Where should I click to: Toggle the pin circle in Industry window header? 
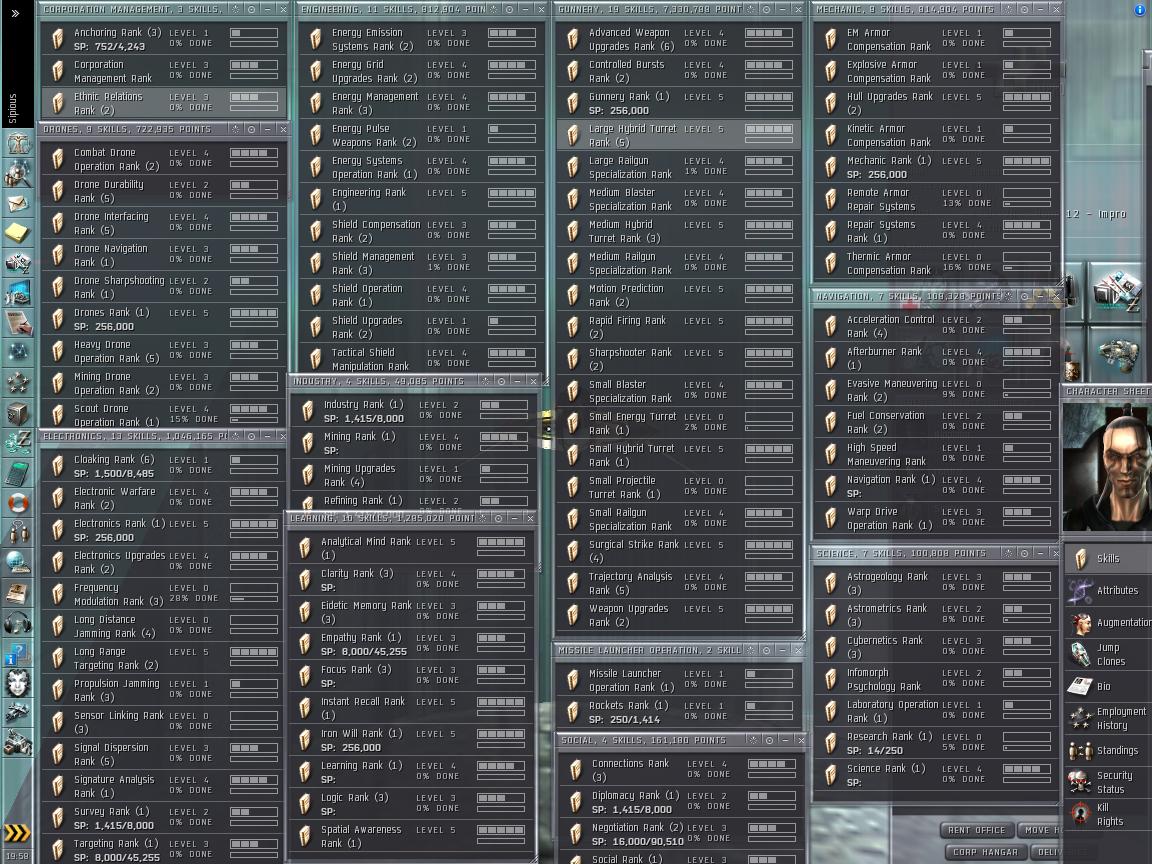click(501, 381)
